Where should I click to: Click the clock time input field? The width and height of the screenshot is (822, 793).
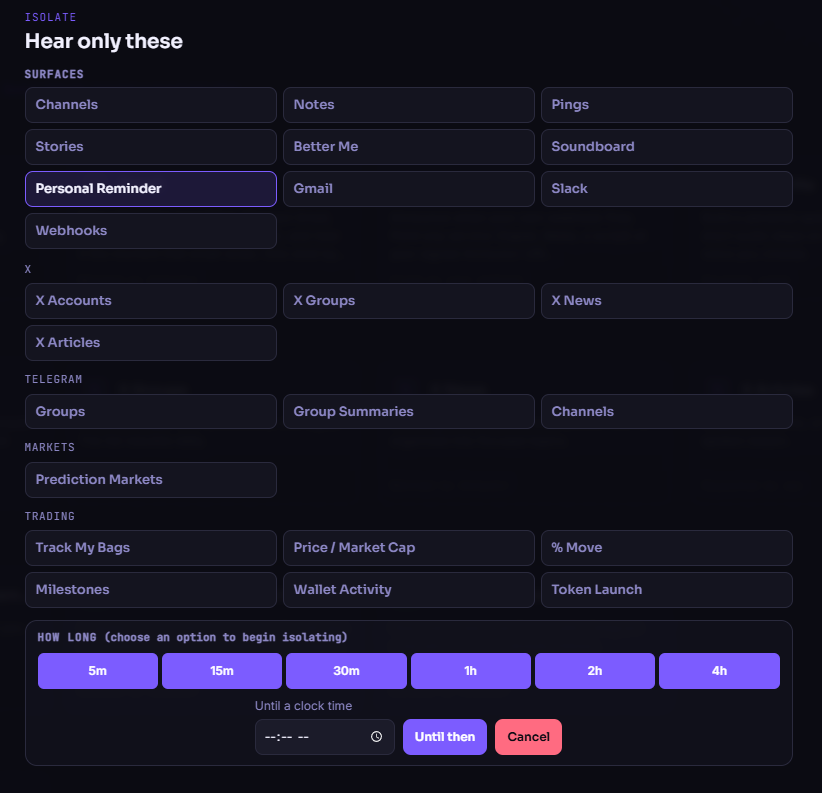point(325,737)
